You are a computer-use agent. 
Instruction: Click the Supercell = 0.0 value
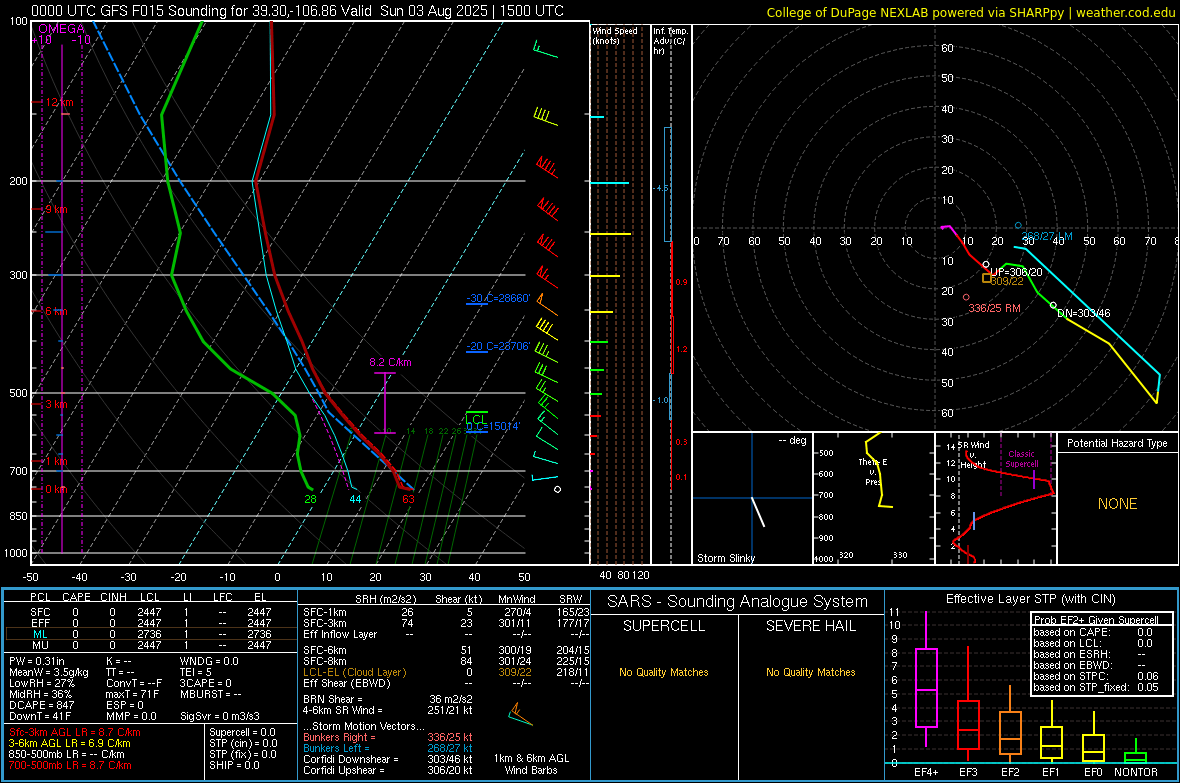coord(242,732)
